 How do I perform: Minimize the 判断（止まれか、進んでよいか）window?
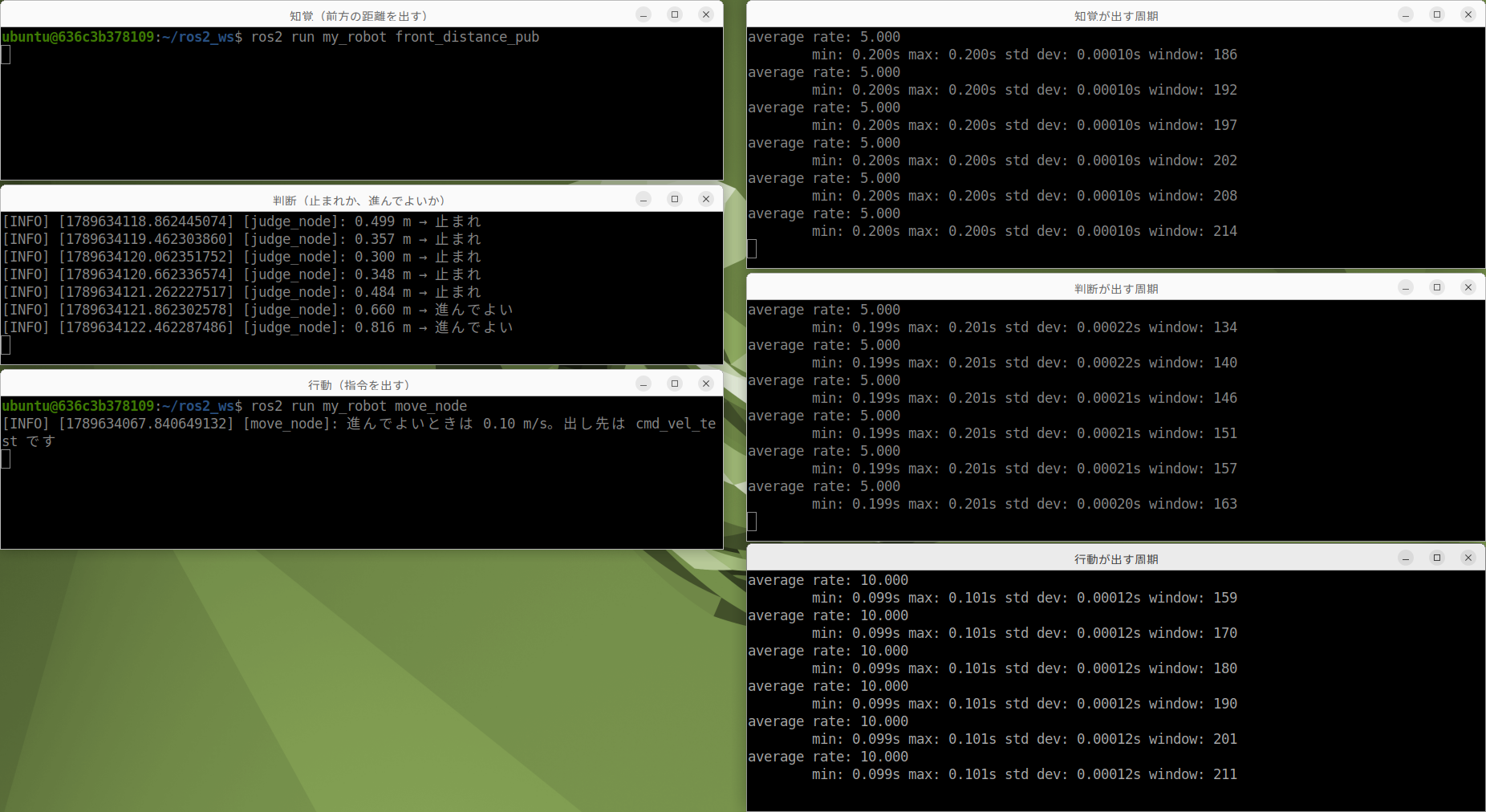pyautogui.click(x=644, y=199)
